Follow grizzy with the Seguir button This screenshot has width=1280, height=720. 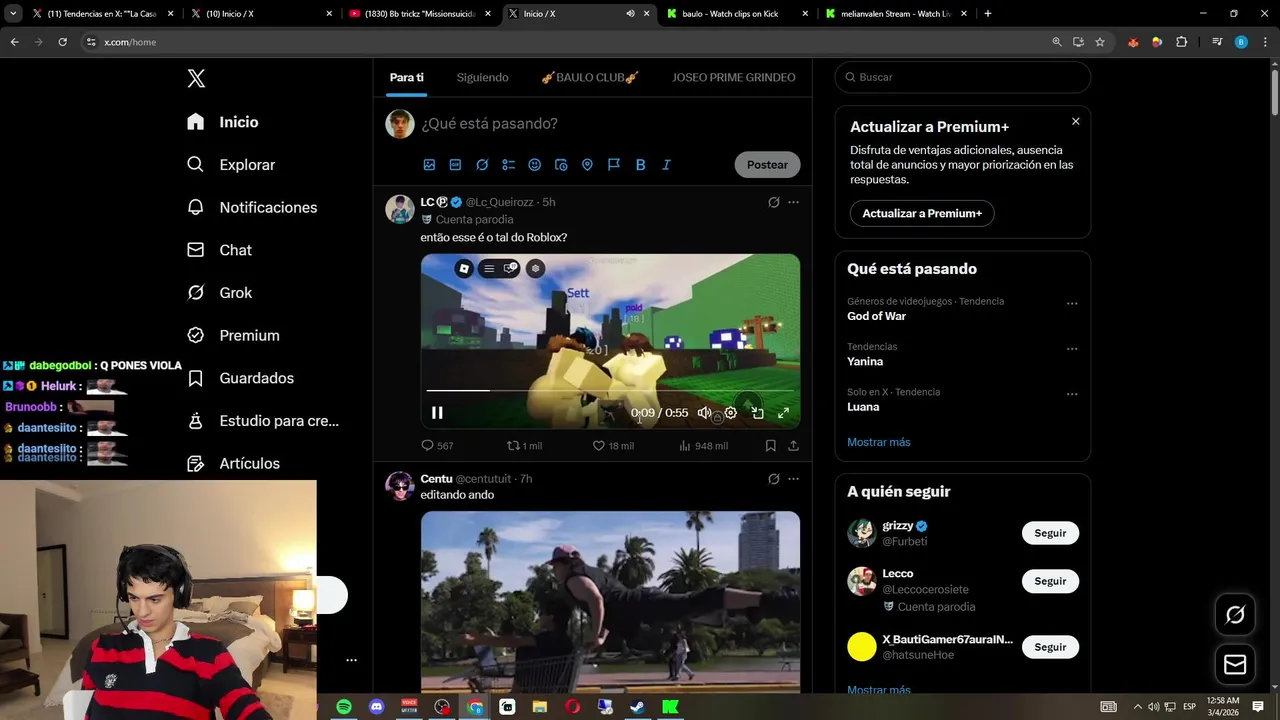[x=1050, y=533]
